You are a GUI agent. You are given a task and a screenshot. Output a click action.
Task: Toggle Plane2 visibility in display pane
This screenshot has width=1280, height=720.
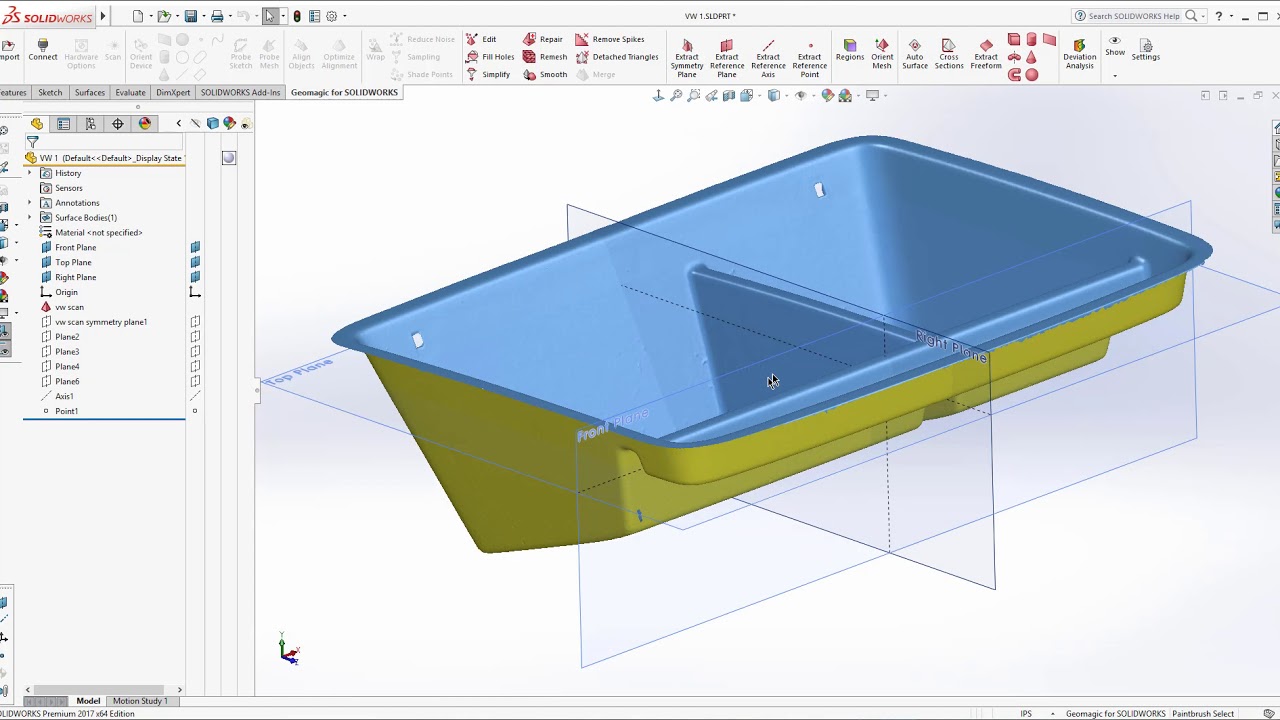(195, 337)
